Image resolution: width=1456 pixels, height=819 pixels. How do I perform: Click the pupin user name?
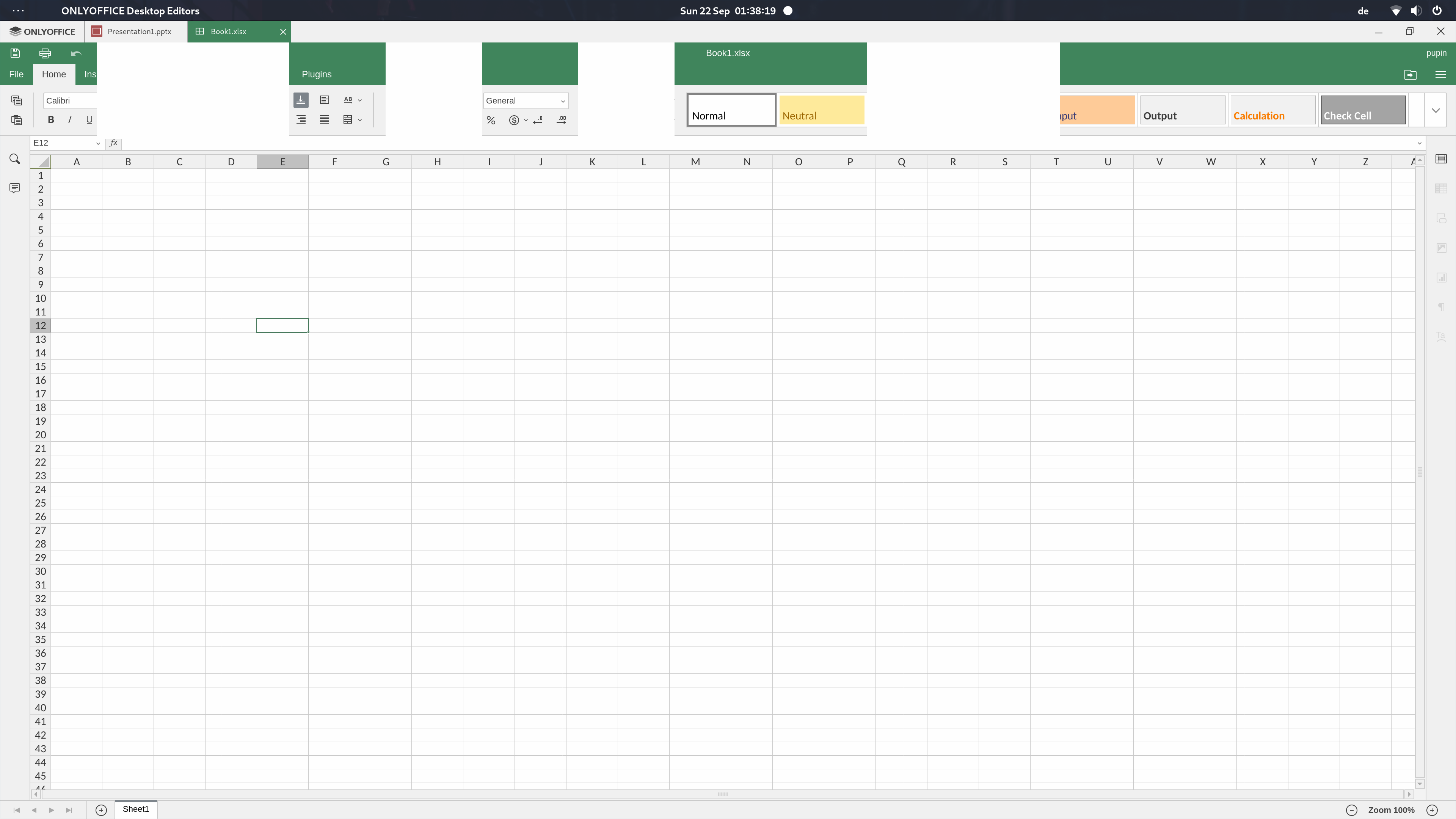pos(1436,53)
